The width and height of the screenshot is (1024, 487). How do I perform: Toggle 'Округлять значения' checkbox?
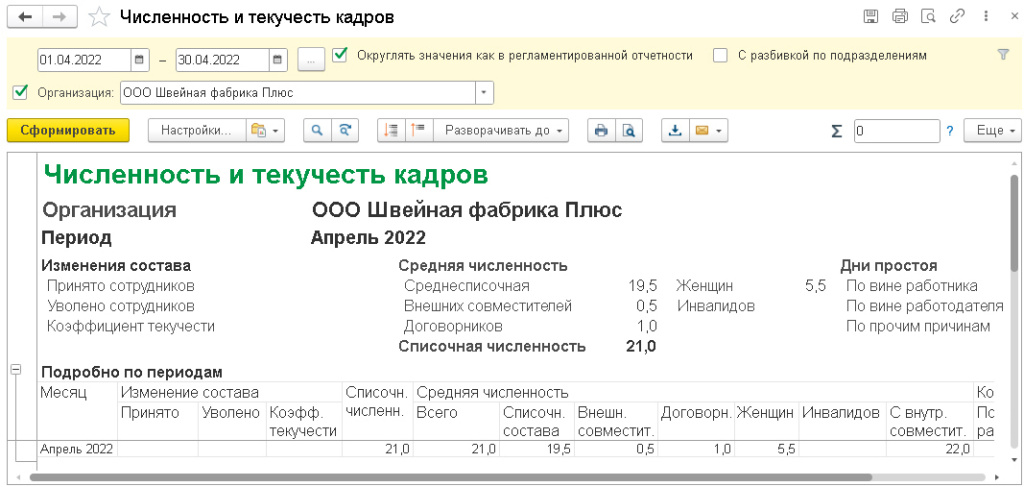pyautogui.click(x=341, y=55)
